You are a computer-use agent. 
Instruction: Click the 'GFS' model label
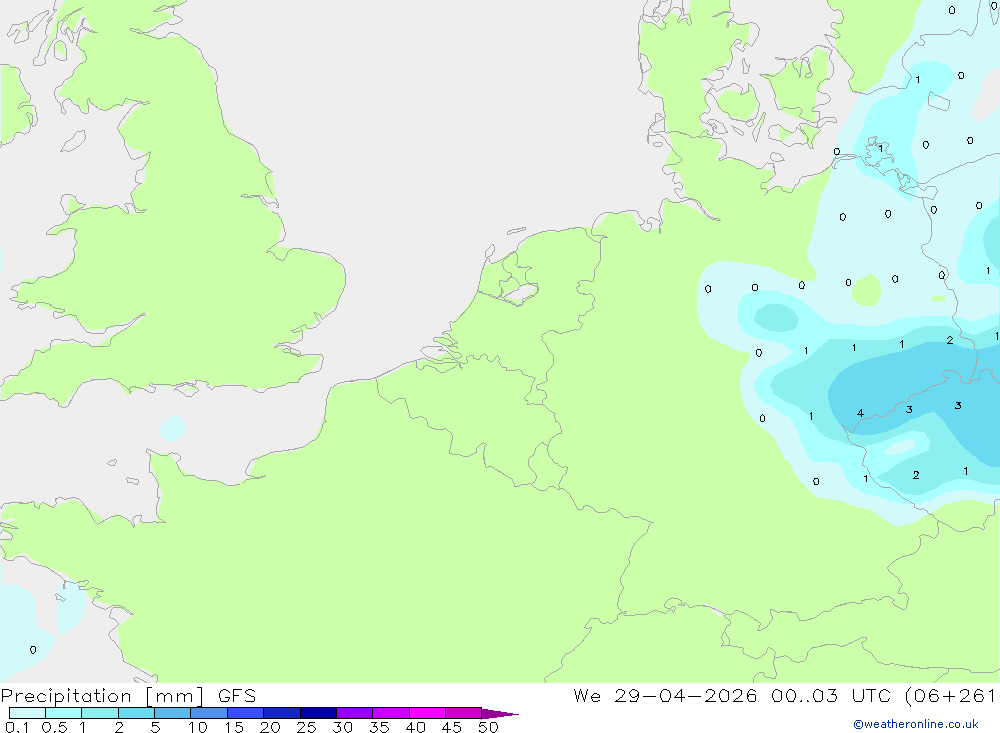pos(237,696)
